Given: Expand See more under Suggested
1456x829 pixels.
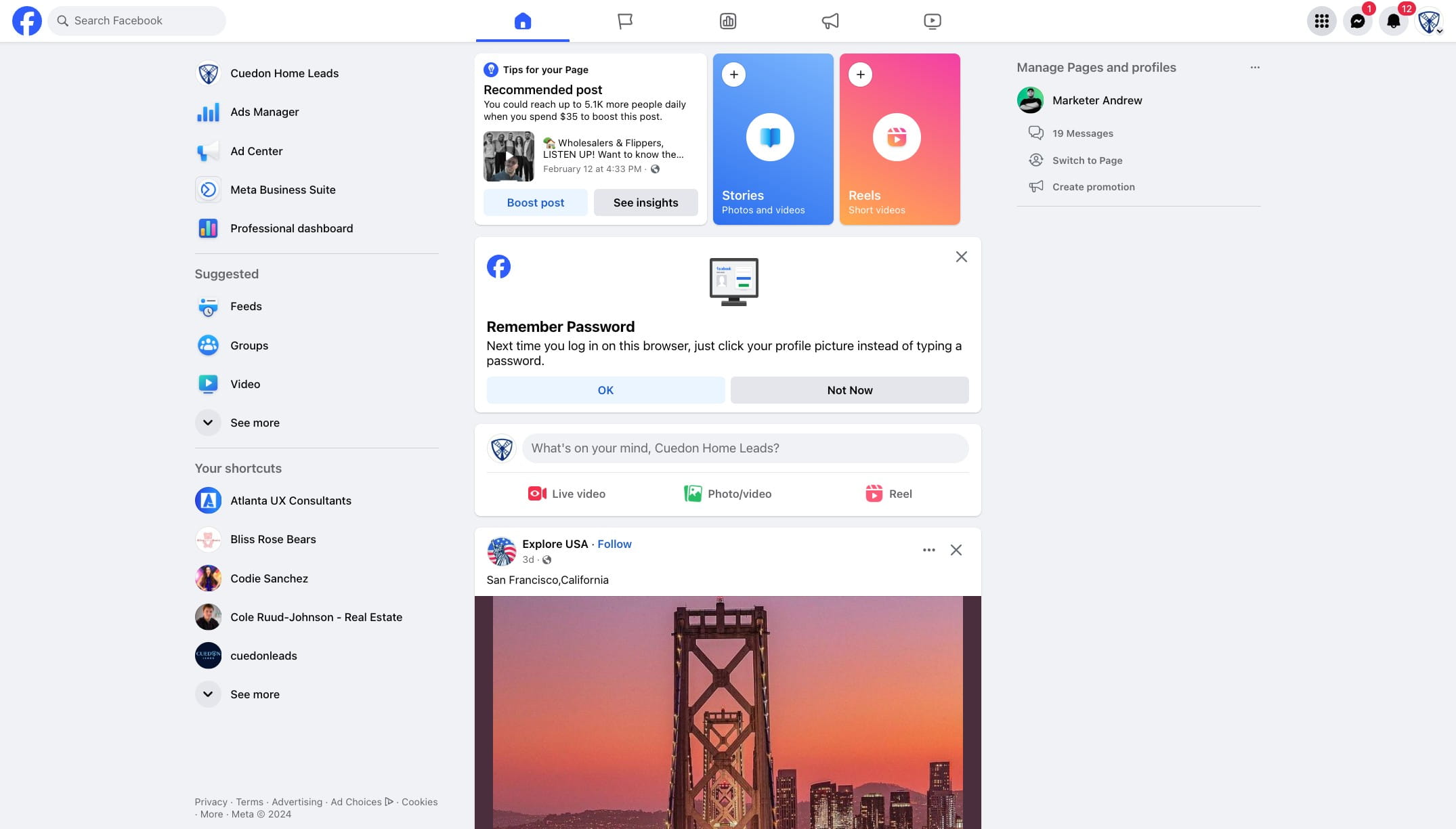Looking at the screenshot, I should pyautogui.click(x=316, y=423).
